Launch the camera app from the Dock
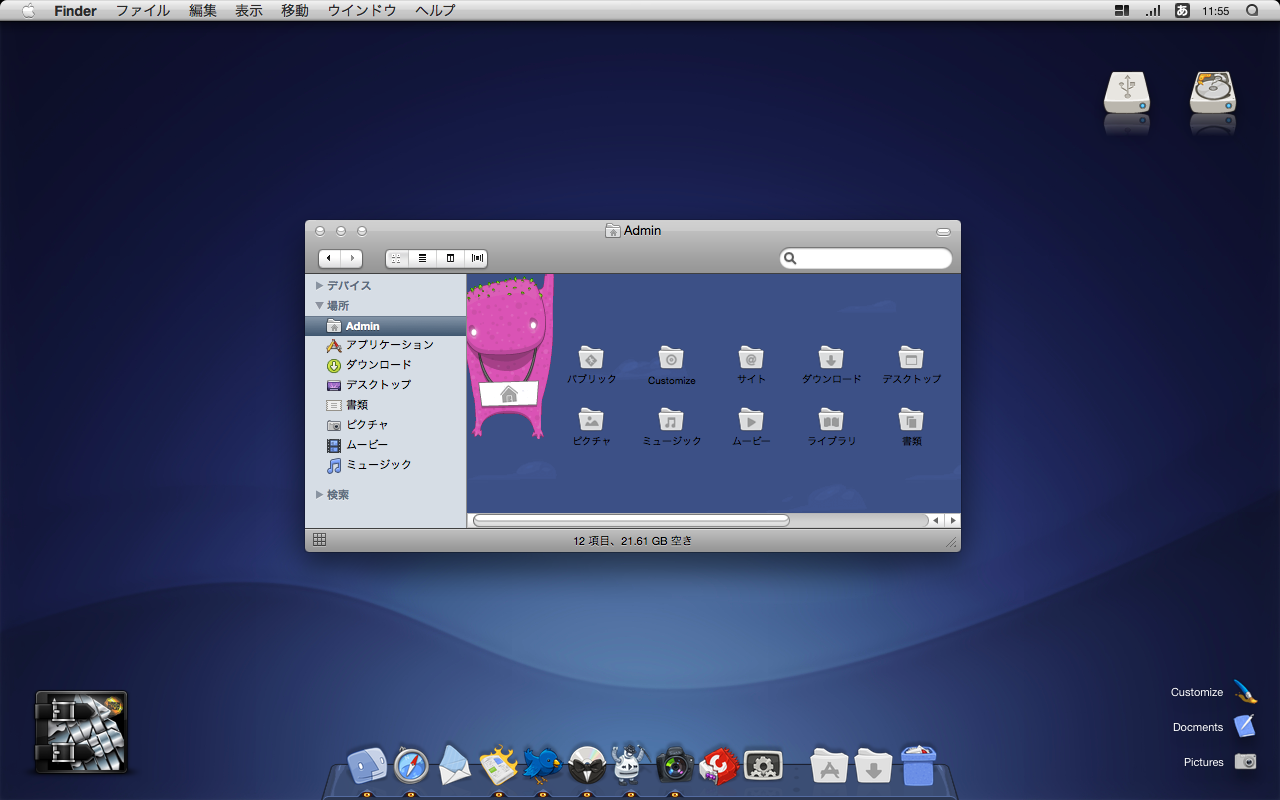Image resolution: width=1280 pixels, height=800 pixels. [675, 766]
